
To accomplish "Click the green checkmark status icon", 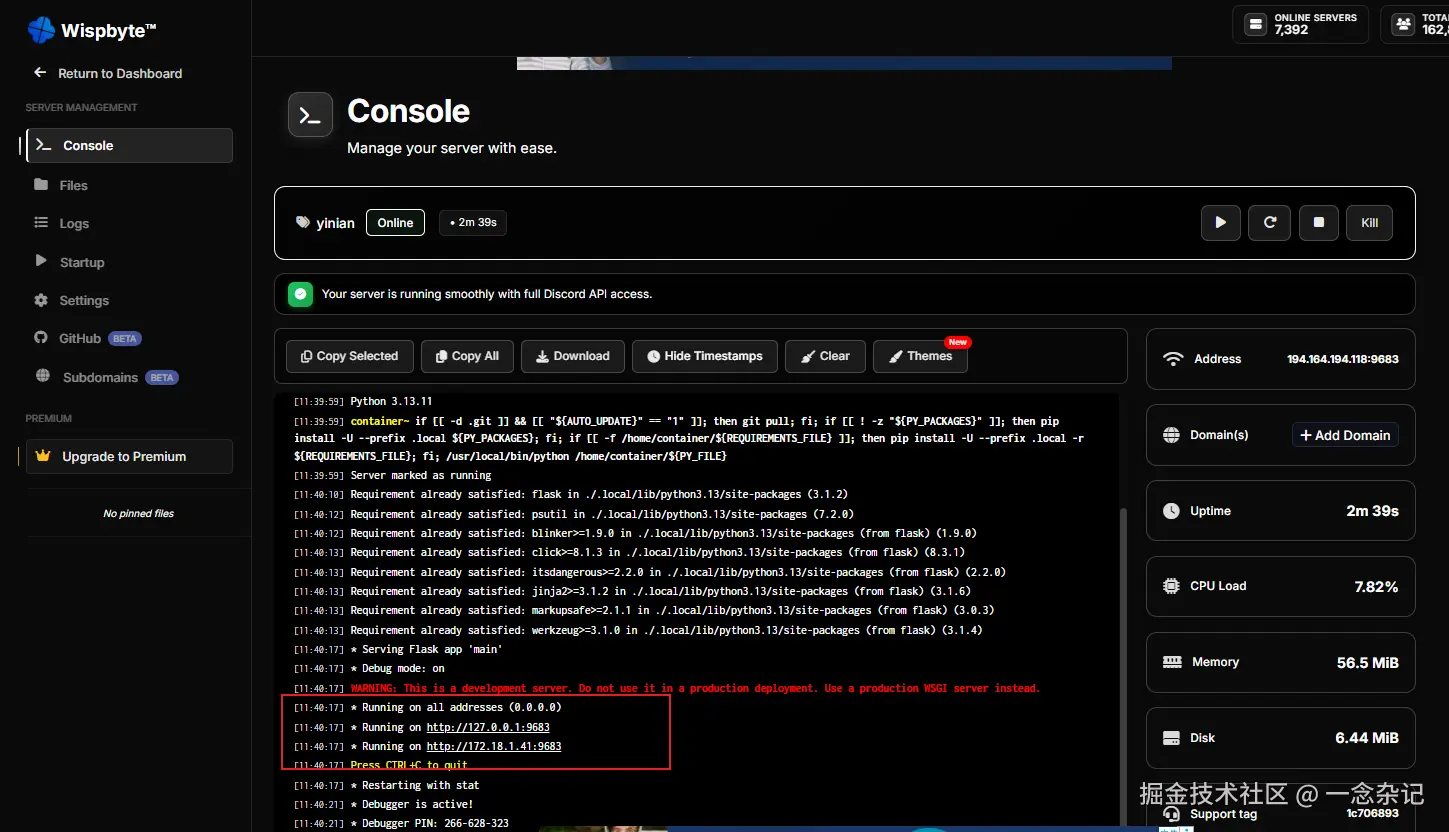I will pos(300,294).
